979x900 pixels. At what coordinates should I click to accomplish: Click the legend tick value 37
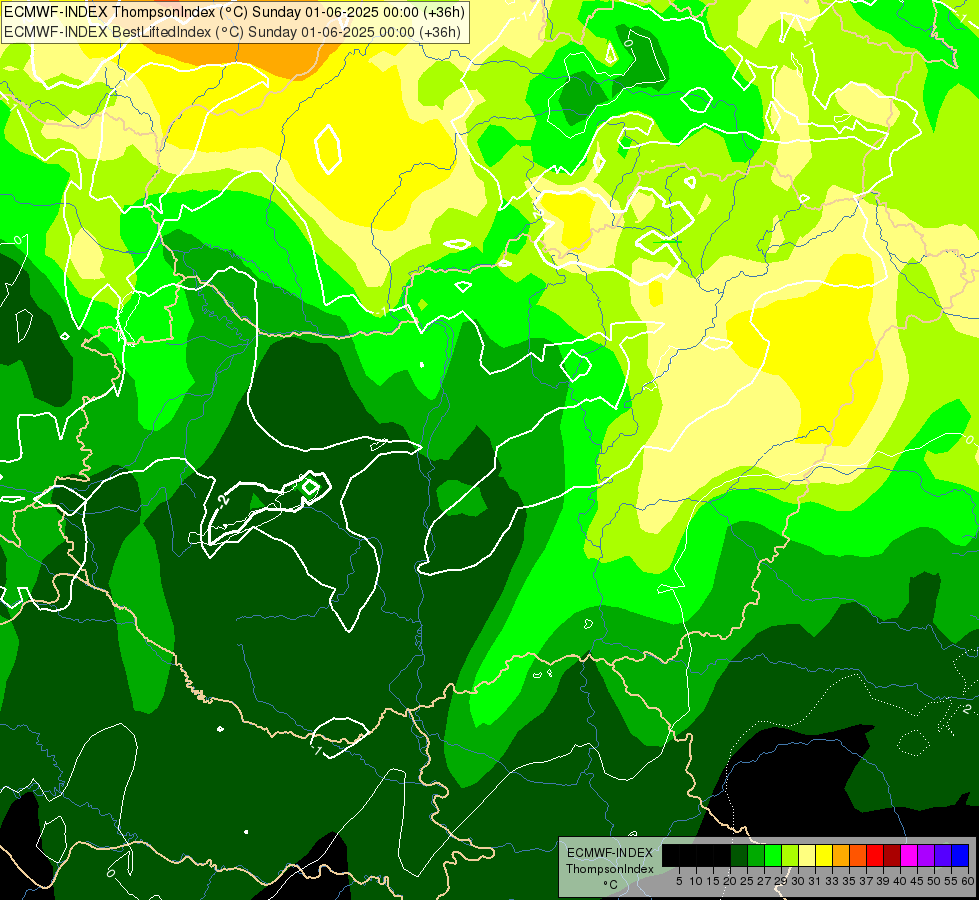866,881
